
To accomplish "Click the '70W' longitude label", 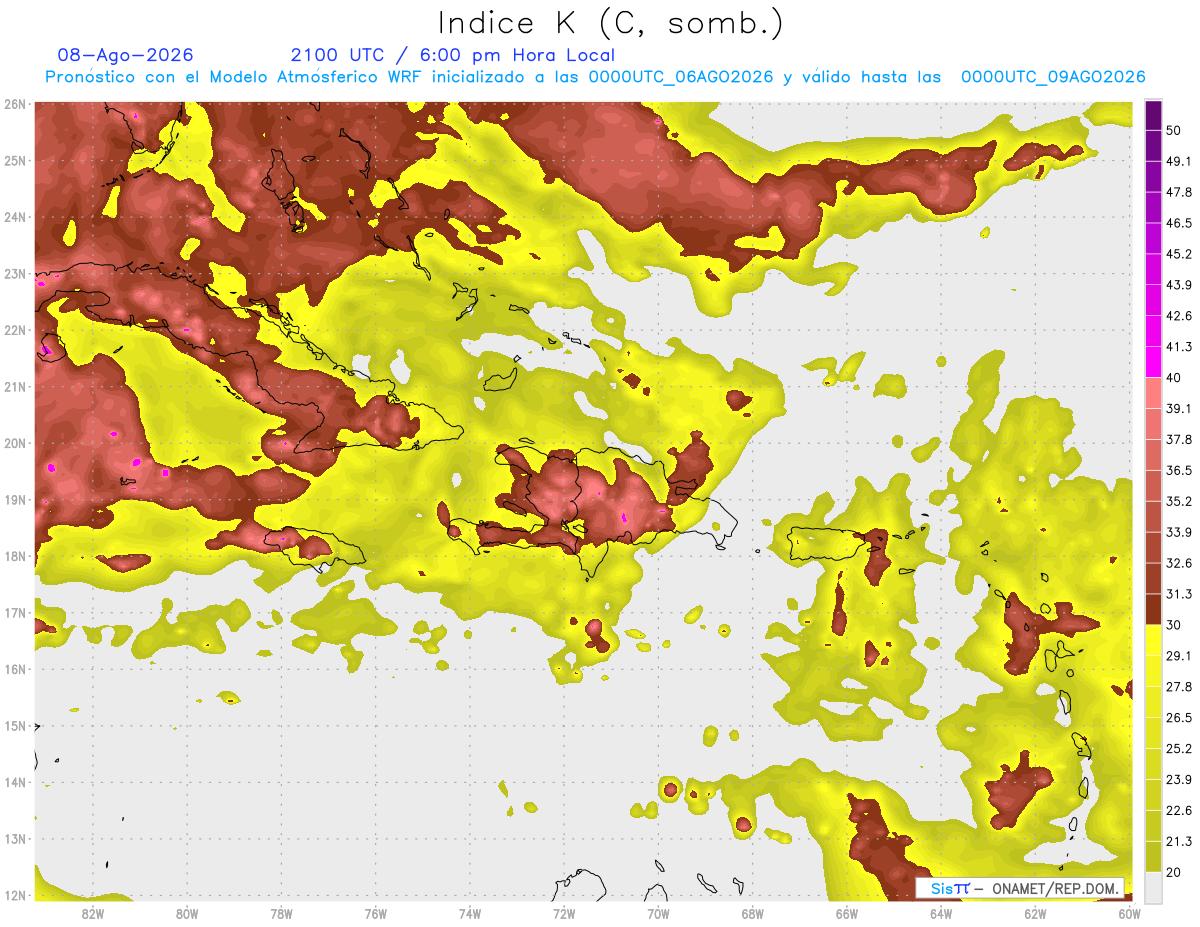I will pos(658,913).
